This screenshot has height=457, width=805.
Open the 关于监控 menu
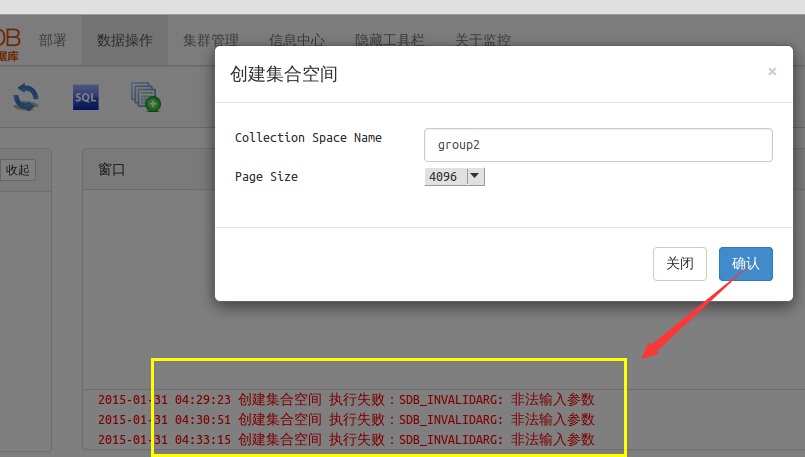pos(483,41)
